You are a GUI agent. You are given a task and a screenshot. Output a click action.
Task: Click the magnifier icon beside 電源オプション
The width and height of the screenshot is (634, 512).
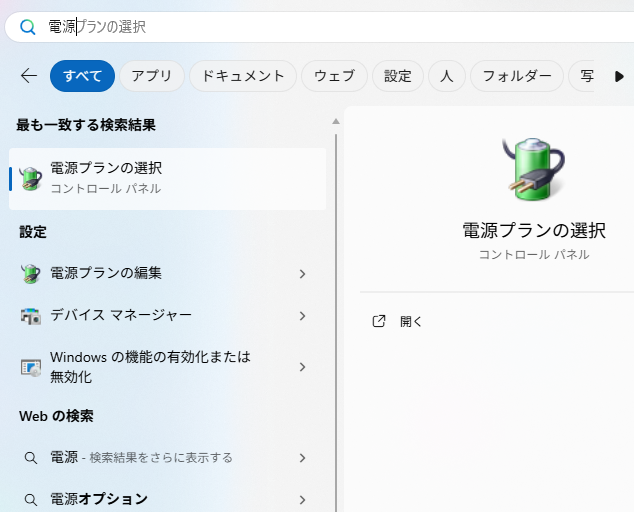31,499
